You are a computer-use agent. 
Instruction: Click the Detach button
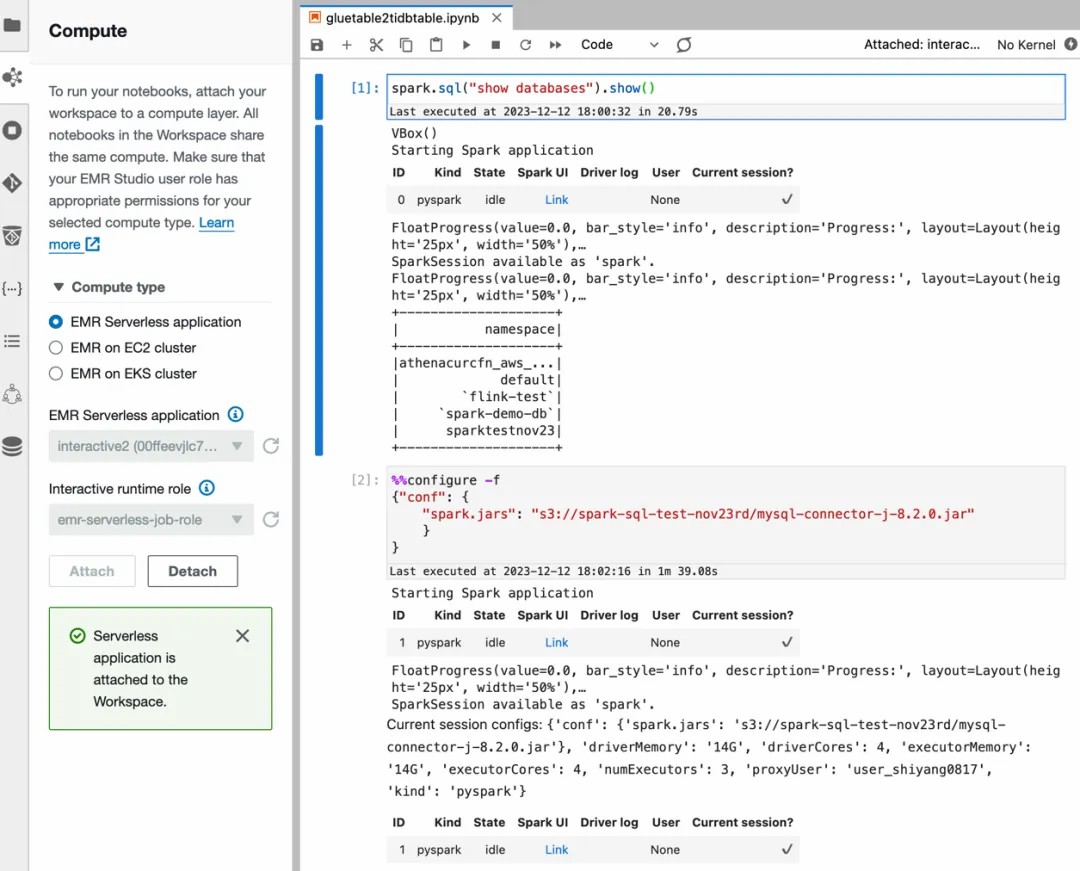(192, 571)
